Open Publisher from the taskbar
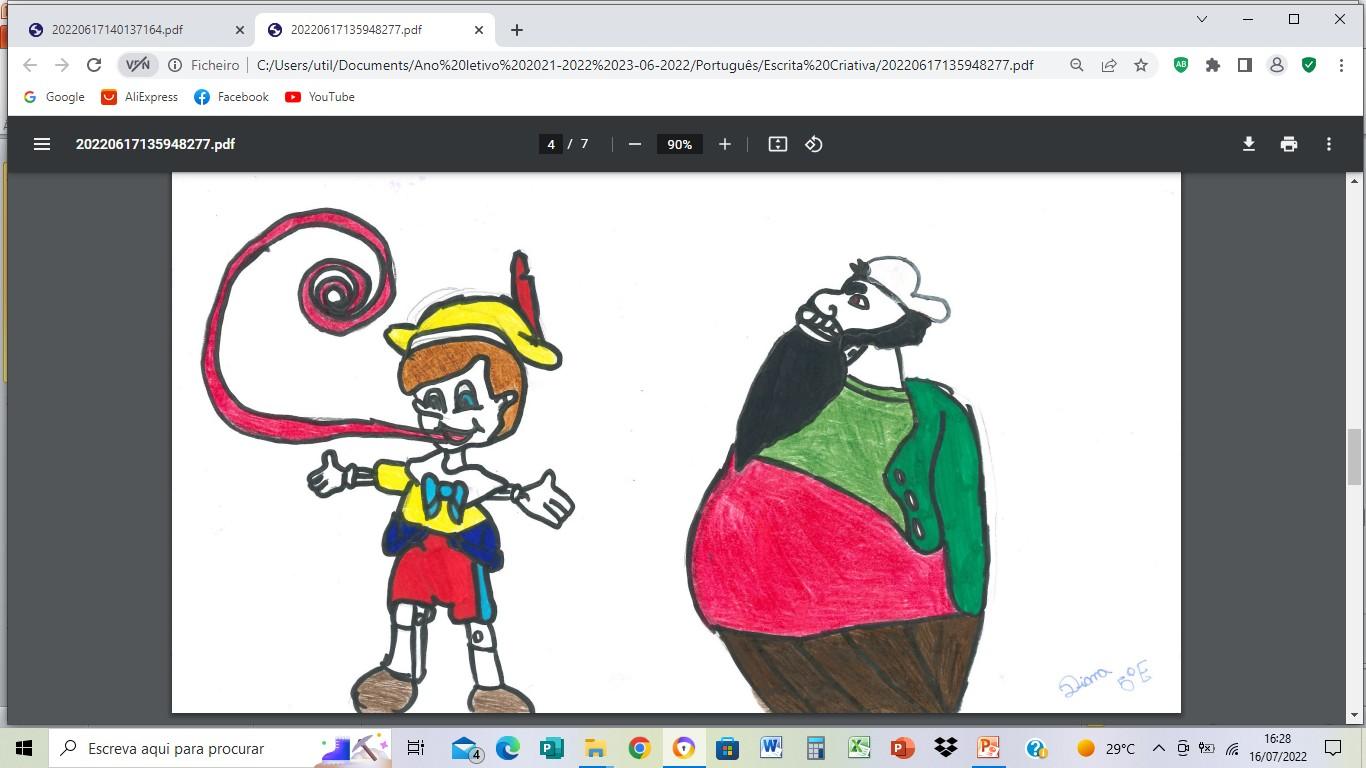1366x768 pixels. coord(551,748)
